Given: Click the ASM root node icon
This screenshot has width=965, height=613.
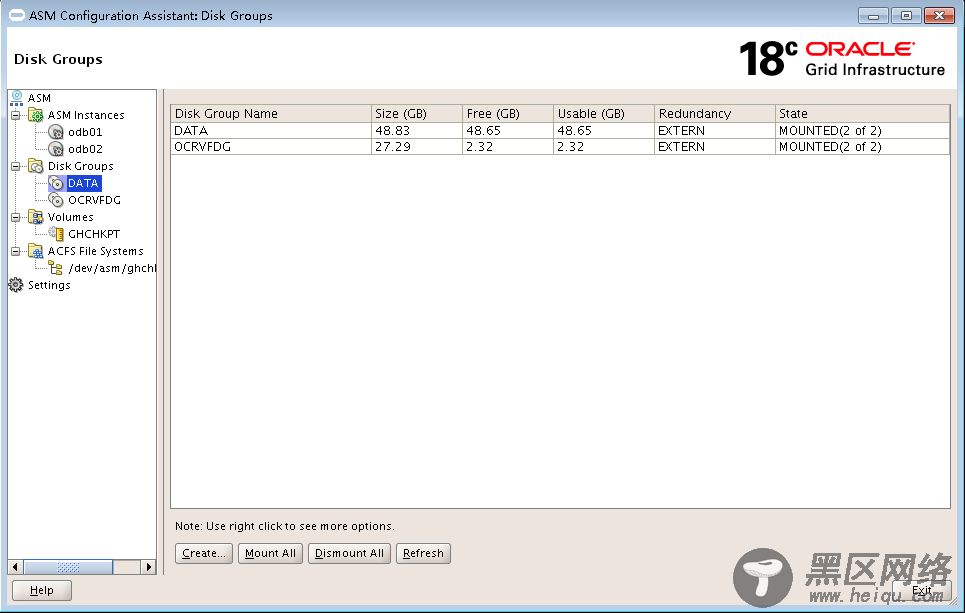Looking at the screenshot, I should [17, 98].
